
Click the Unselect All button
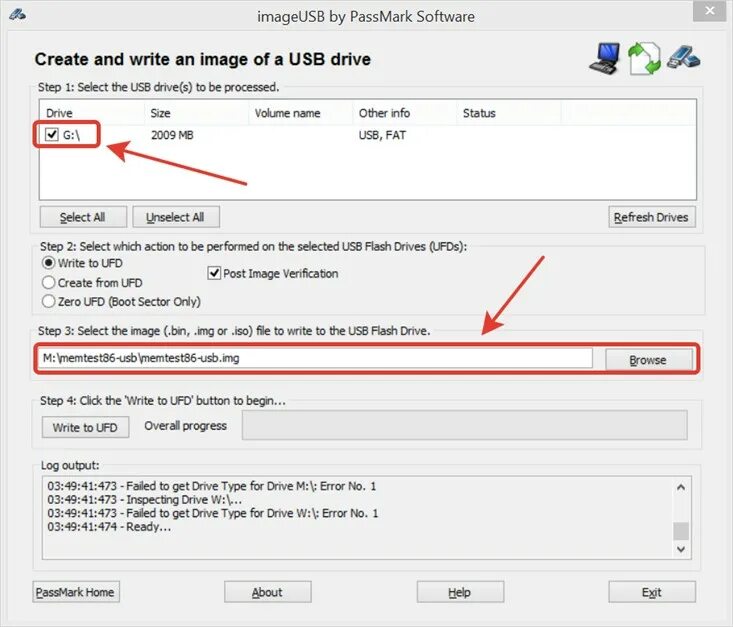pos(176,217)
